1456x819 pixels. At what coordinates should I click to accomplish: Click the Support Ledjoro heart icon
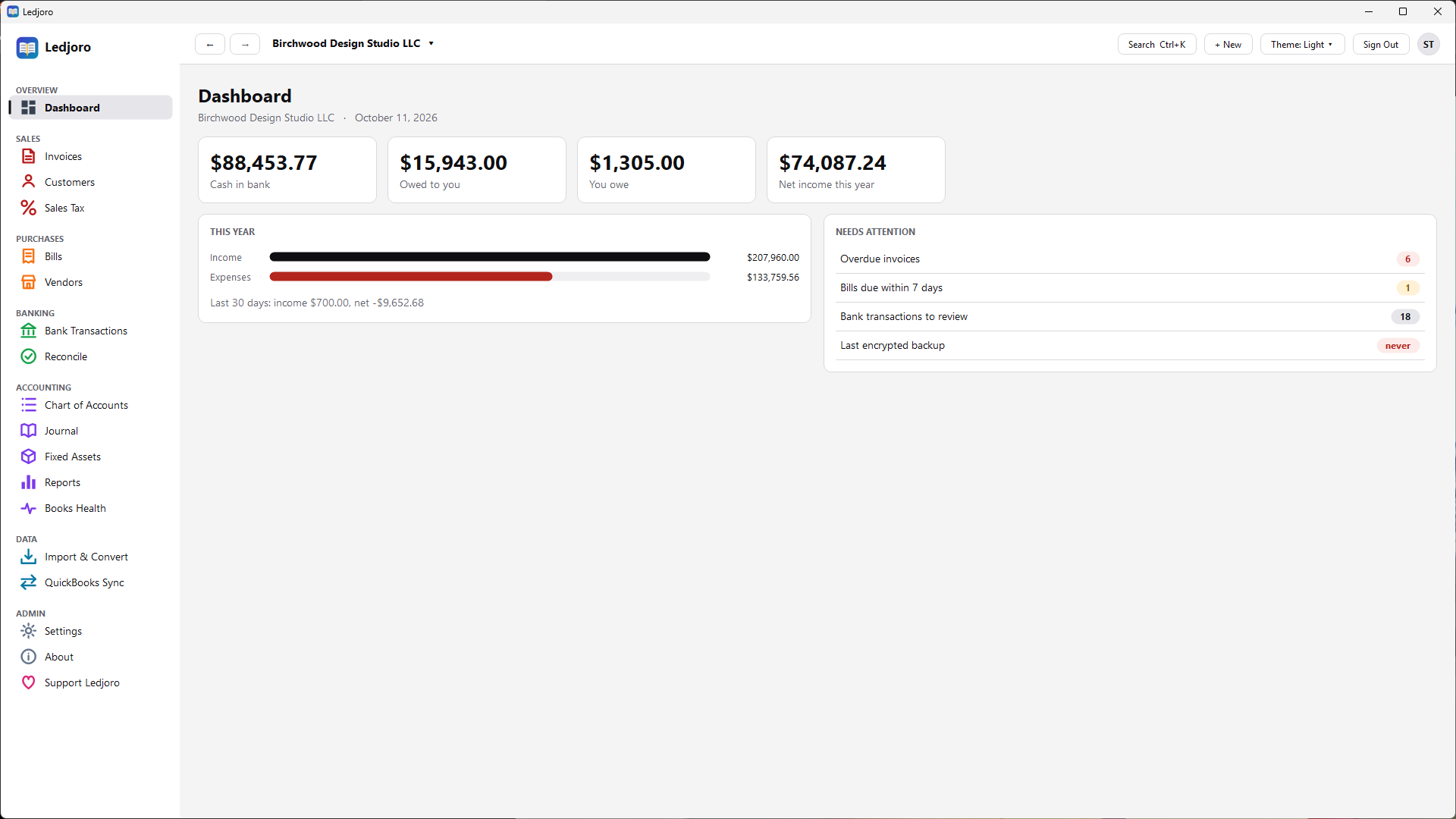[28, 682]
